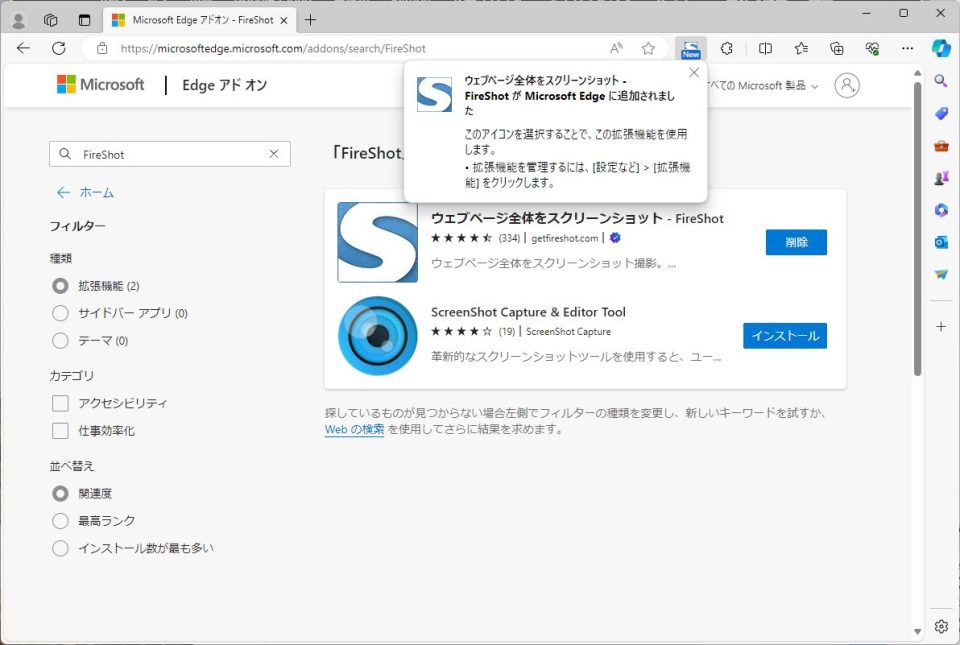Viewport: 960px width, 645px height.
Task: Select the 拡張機能 (2) radio button
Action: 60,285
